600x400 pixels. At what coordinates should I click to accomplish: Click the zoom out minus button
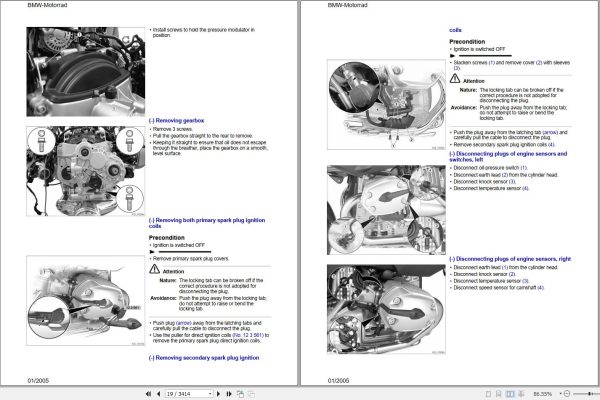tap(567, 393)
